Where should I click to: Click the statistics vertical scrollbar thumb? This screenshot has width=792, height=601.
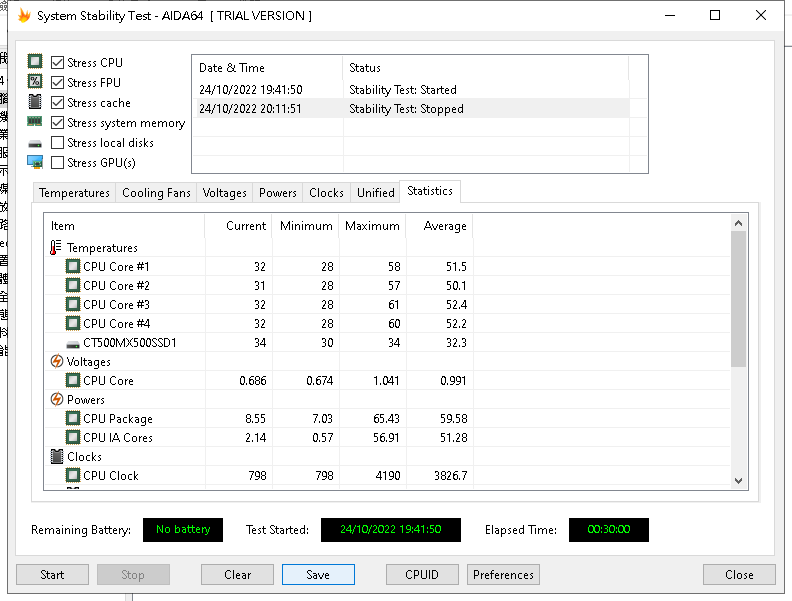[x=738, y=299]
